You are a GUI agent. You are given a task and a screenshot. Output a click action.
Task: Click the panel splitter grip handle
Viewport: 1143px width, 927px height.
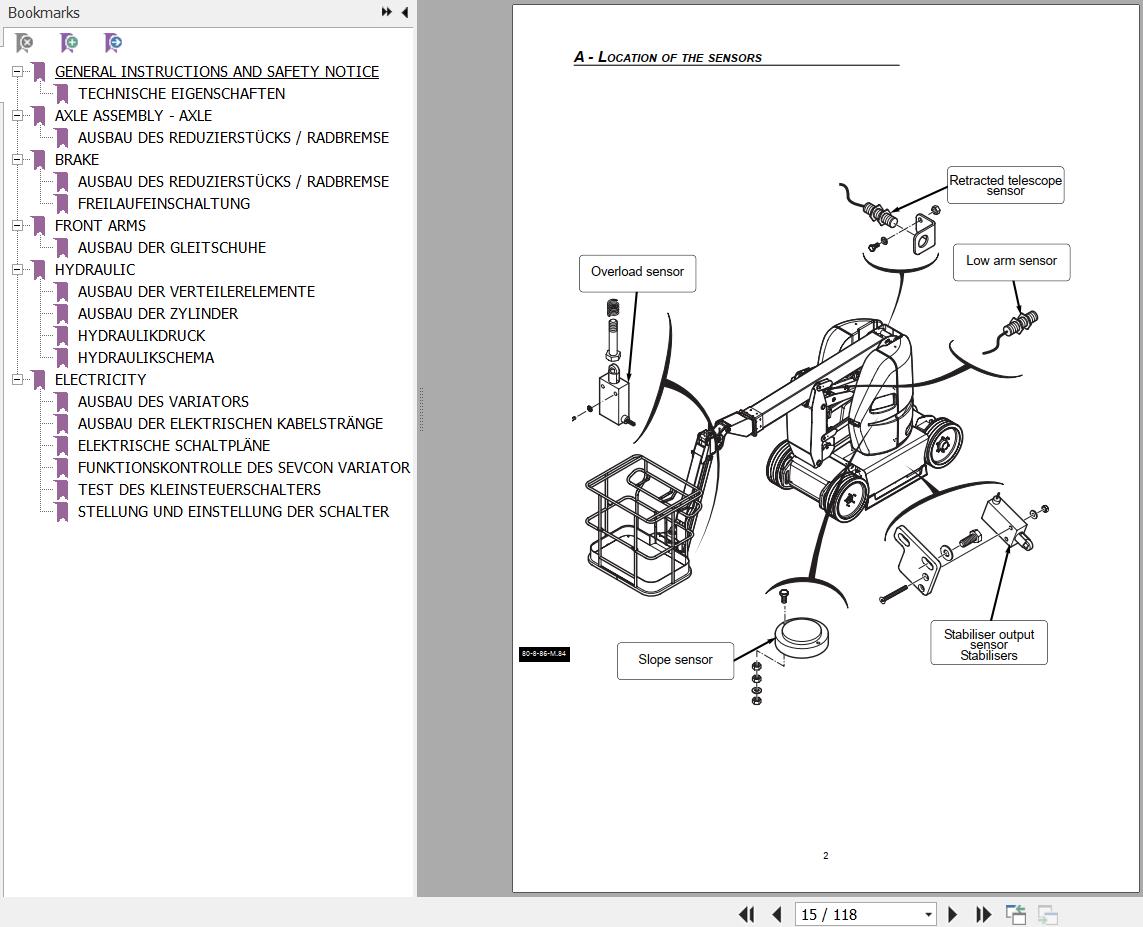(421, 409)
